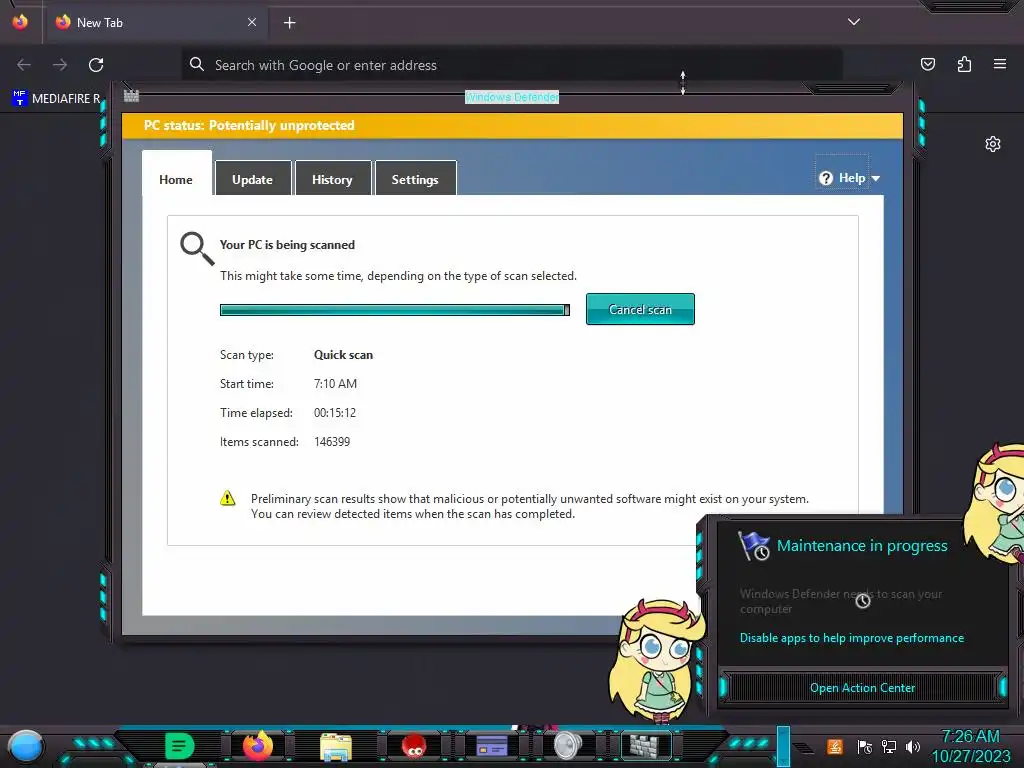This screenshot has height=768, width=1024.
Task: Click the clock showing 7:26 AM
Action: 970,737
